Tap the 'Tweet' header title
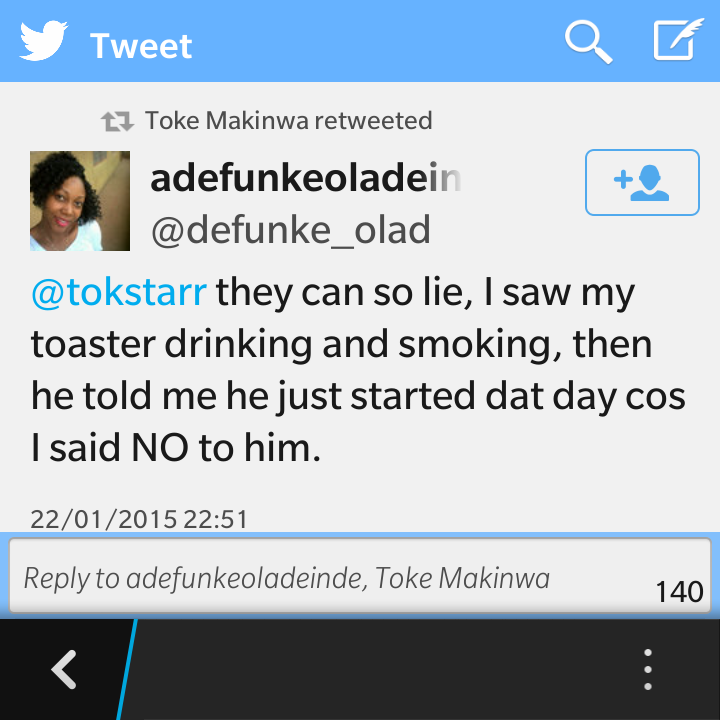Screen dimensions: 720x720 pyautogui.click(x=141, y=46)
